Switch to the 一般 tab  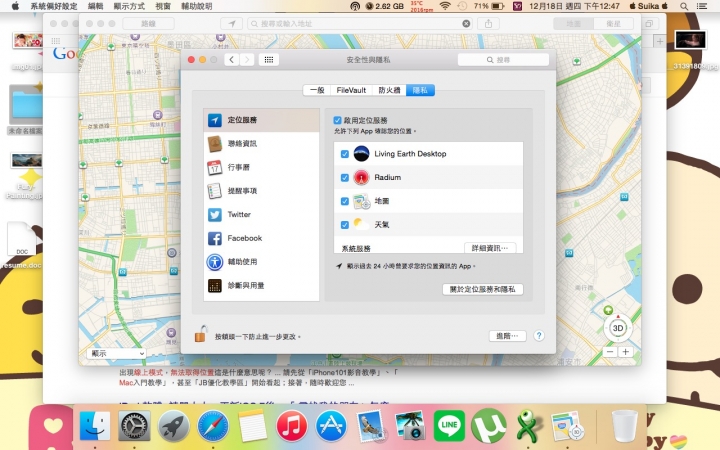[x=317, y=90]
